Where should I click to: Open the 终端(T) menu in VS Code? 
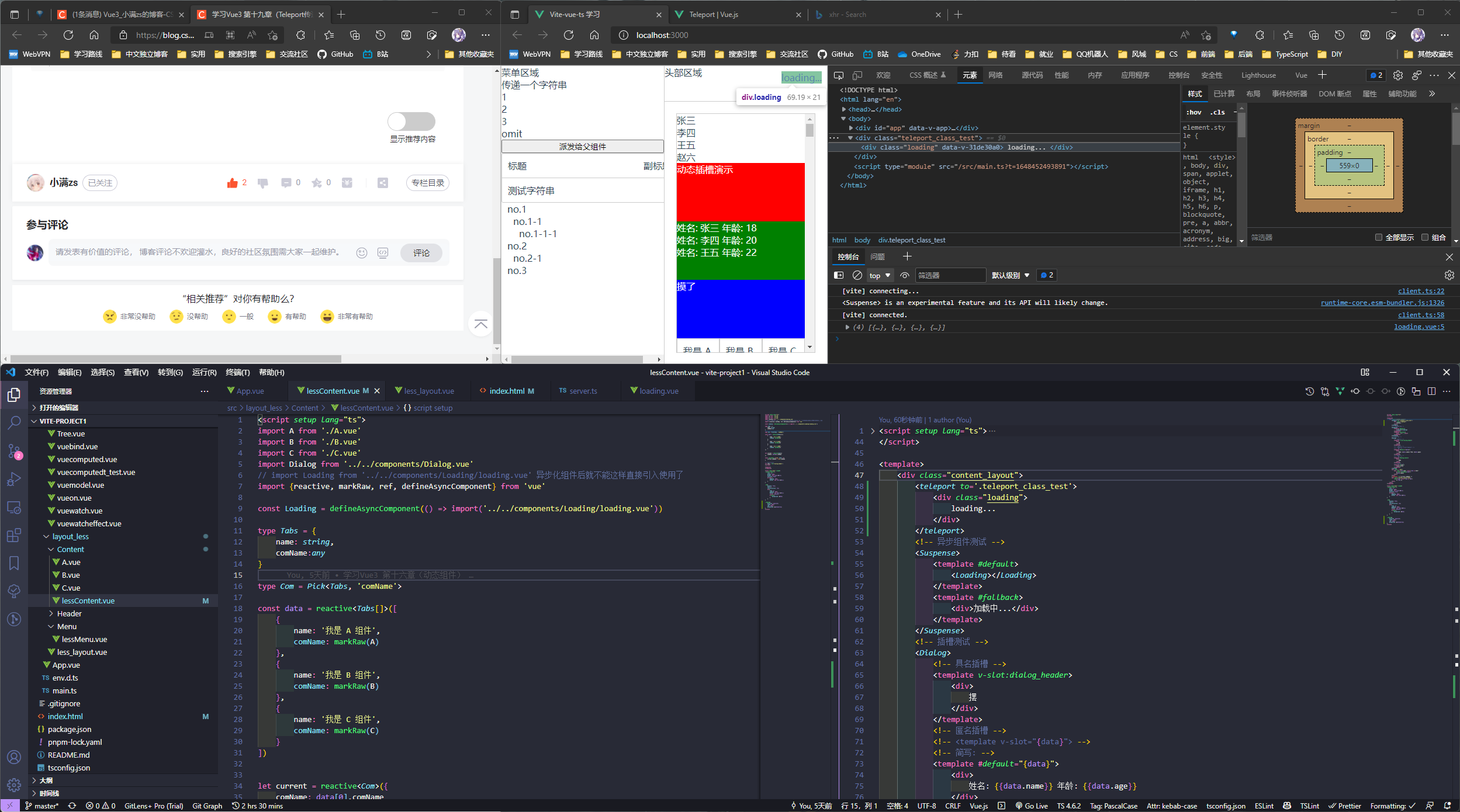point(237,372)
